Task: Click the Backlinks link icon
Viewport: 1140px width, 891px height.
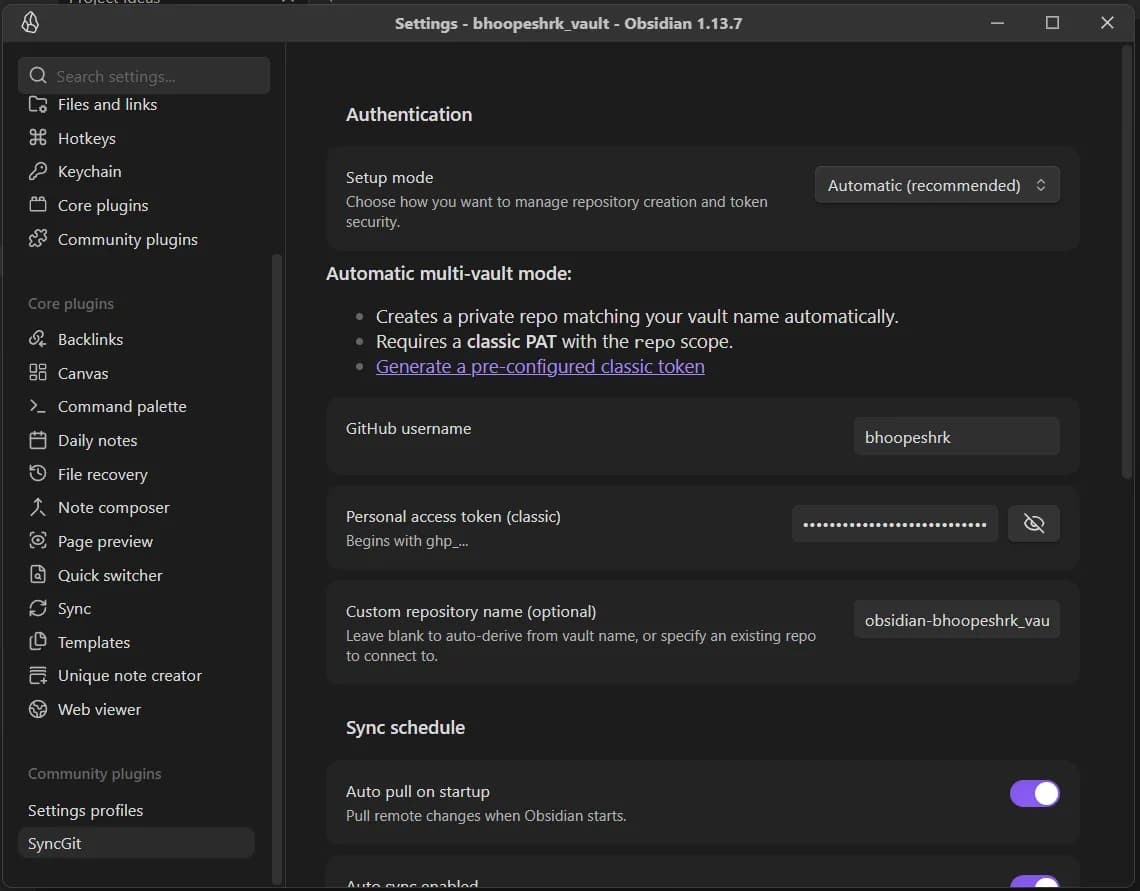Action: (x=38, y=339)
